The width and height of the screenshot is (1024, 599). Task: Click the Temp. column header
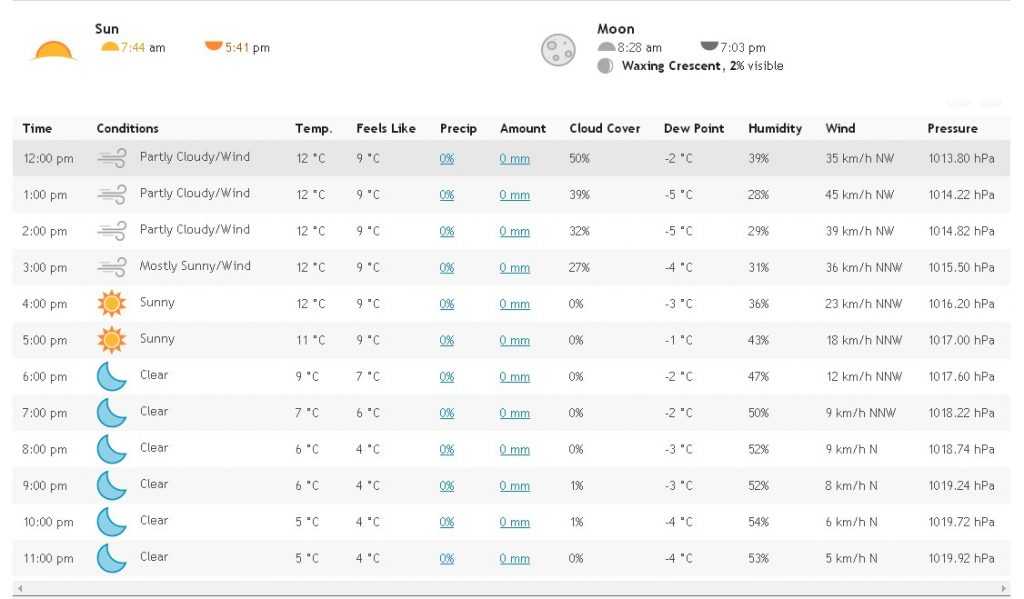click(313, 129)
